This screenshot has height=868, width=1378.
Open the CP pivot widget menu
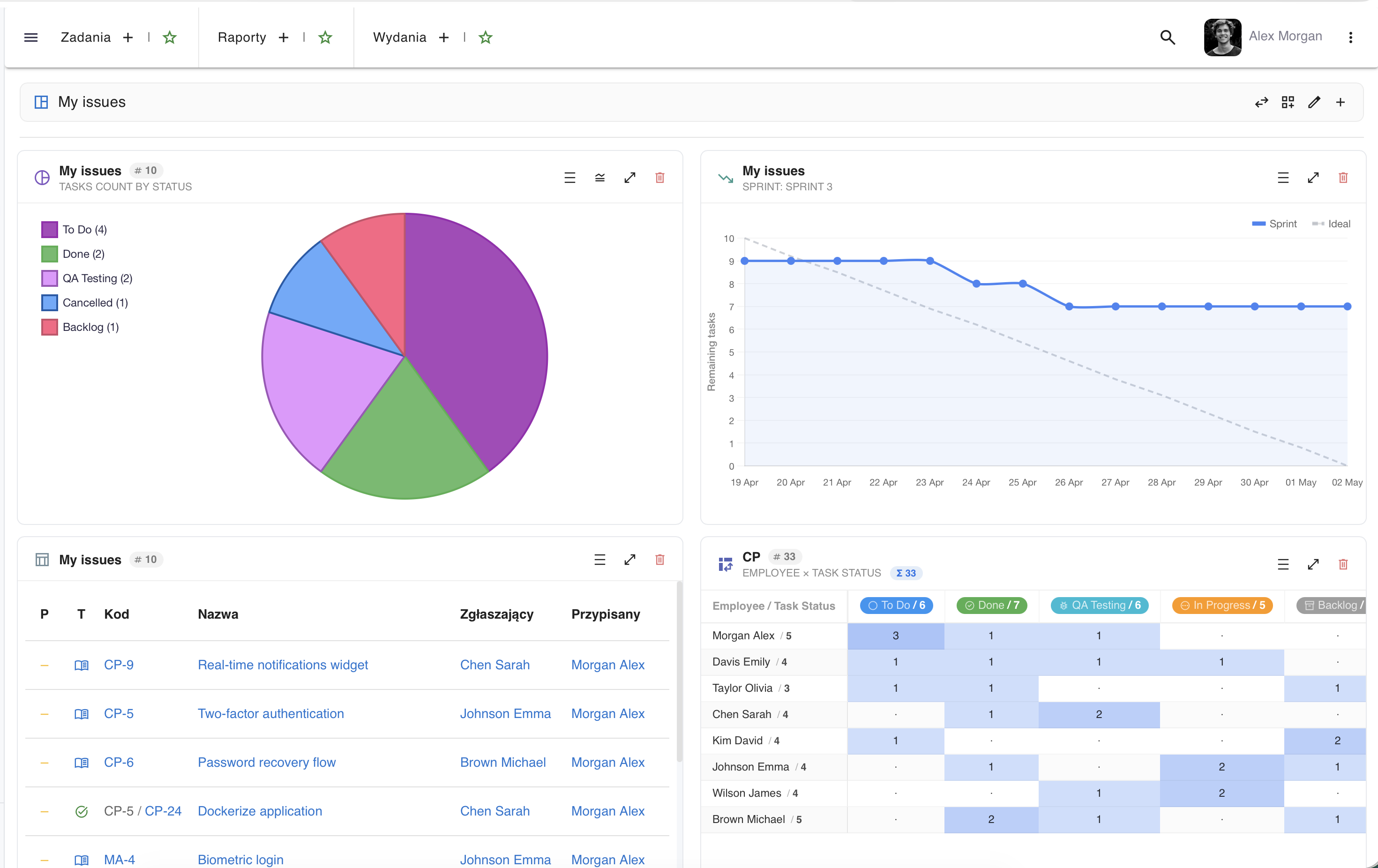click(1283, 564)
